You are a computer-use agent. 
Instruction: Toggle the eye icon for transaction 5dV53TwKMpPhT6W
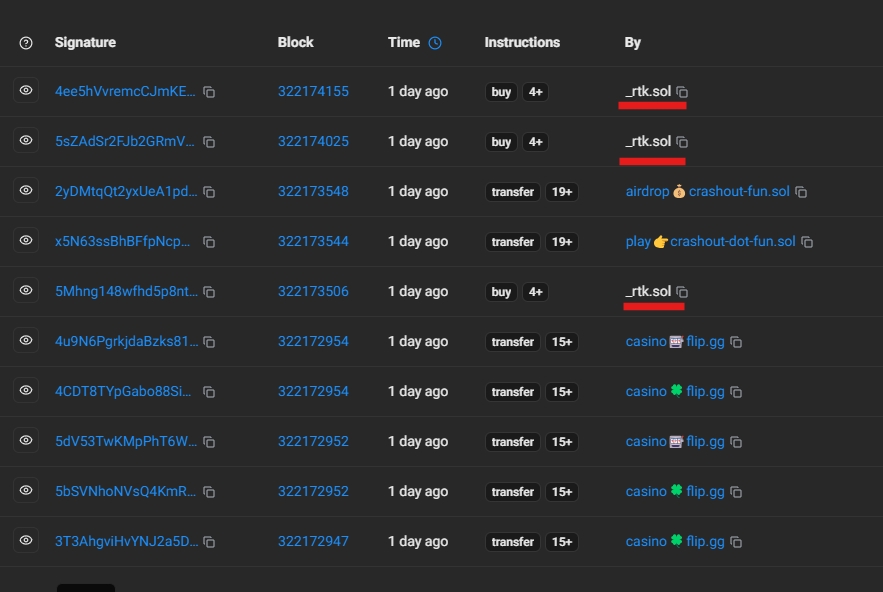click(26, 441)
